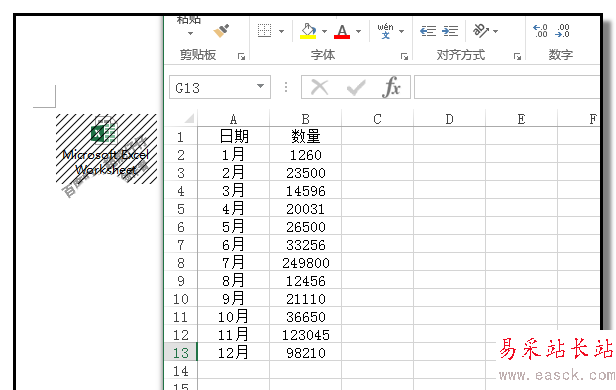Click the wén phonetic guide icon
616x390 pixels.
(385, 31)
